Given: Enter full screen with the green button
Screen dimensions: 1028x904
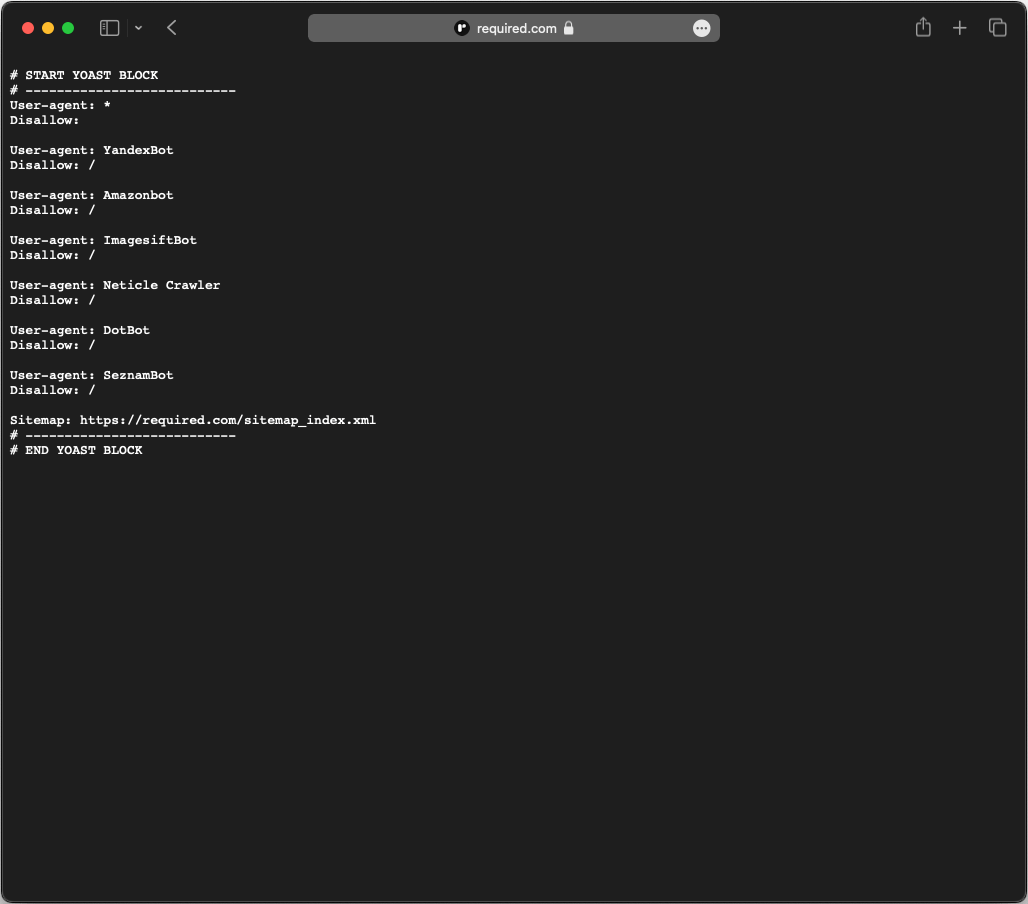Looking at the screenshot, I should pyautogui.click(x=68, y=28).
